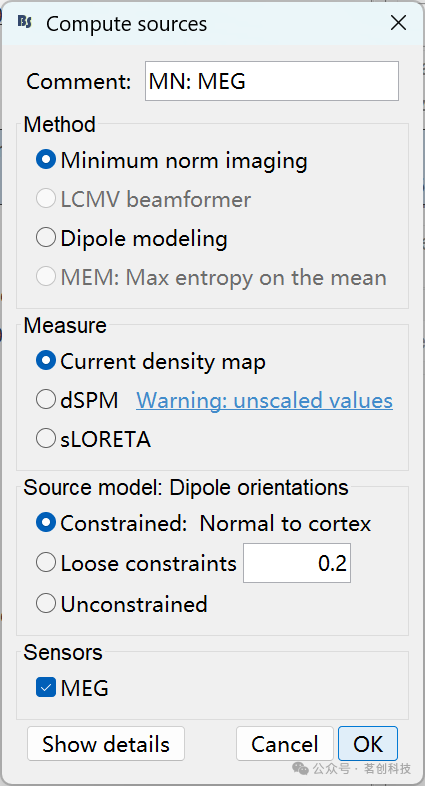Click the Comment text field

point(272,81)
